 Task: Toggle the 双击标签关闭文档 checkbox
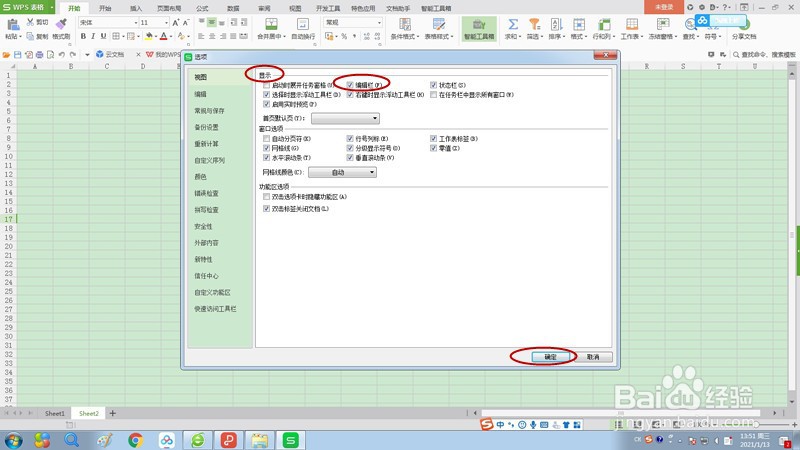point(266,209)
